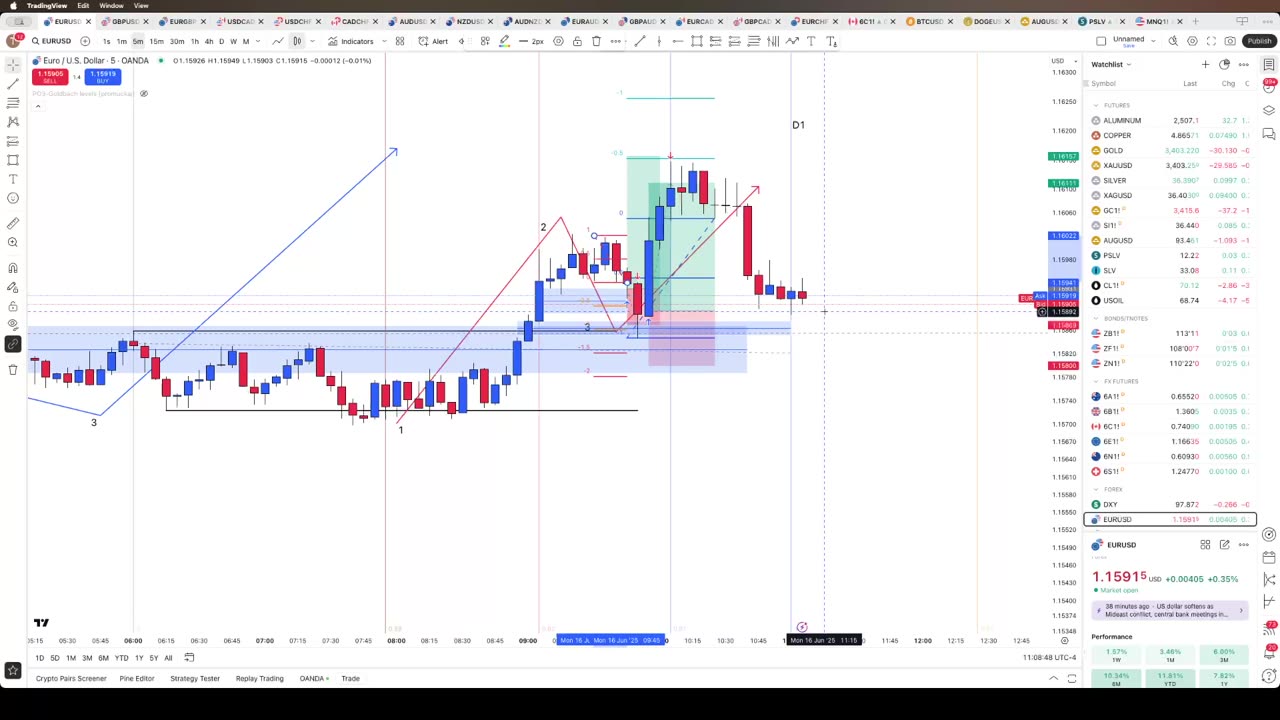Open the View menu in macOS menu bar

(x=141, y=6)
